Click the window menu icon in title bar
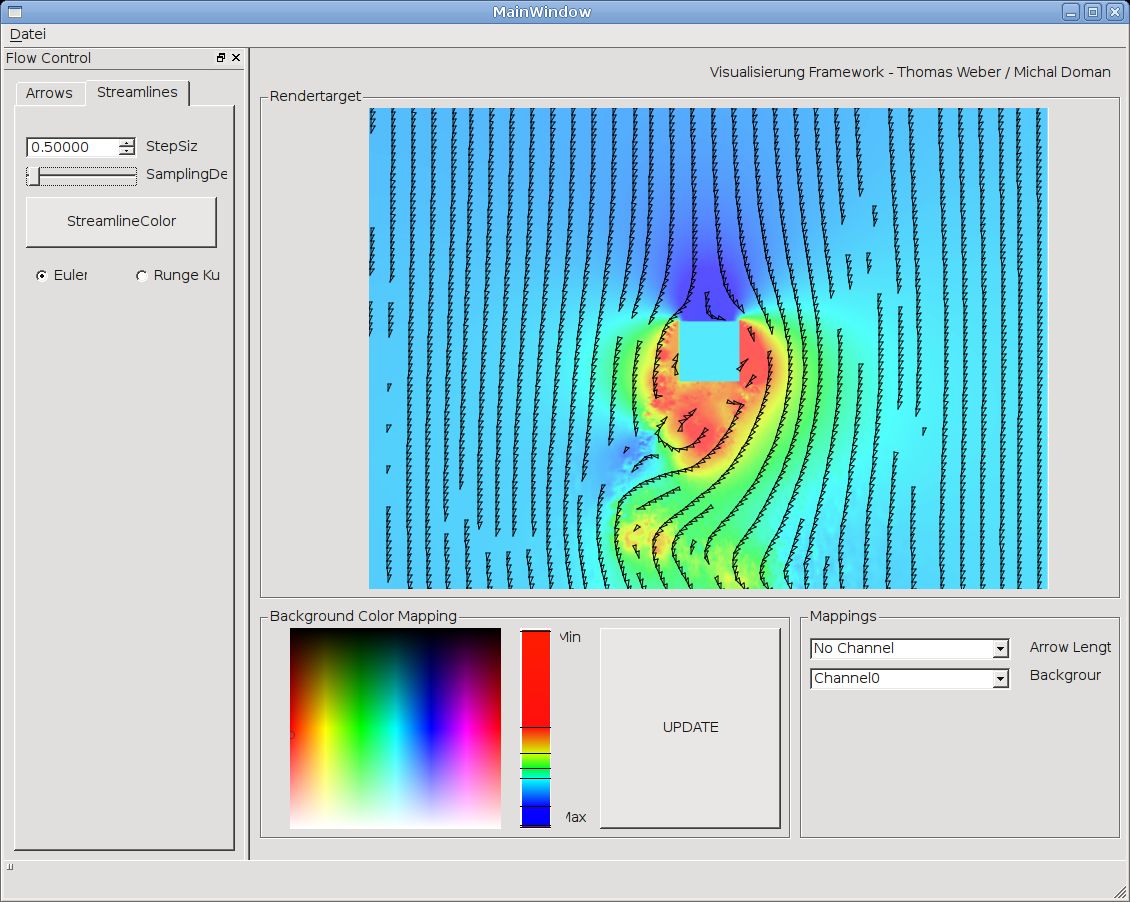Screen dimensions: 1130x902 coord(14,12)
